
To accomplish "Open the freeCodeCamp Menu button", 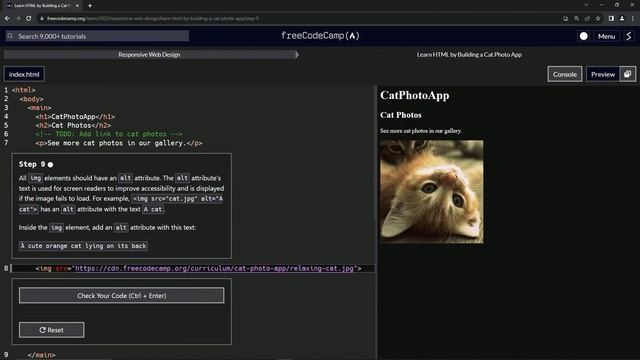I will click(607, 36).
